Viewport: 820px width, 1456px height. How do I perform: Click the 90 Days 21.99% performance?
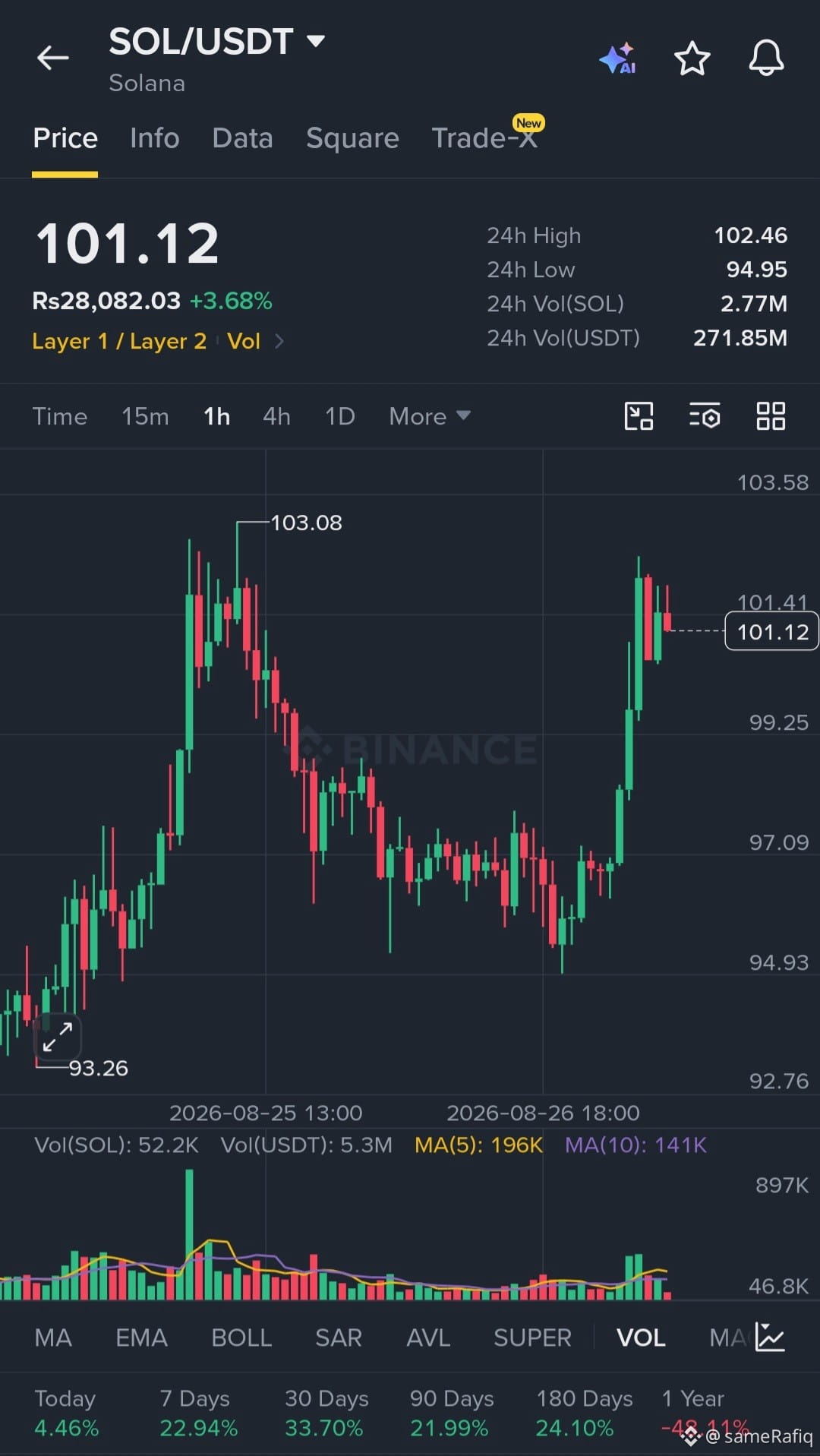tap(452, 1413)
